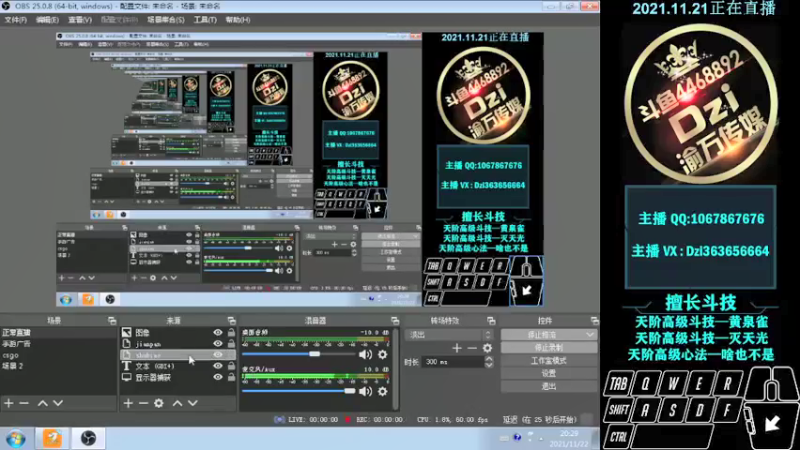Image resolution: width=800 pixels, height=450 pixels.
Task: Click the 图像 source type icon
Action: [x=127, y=332]
